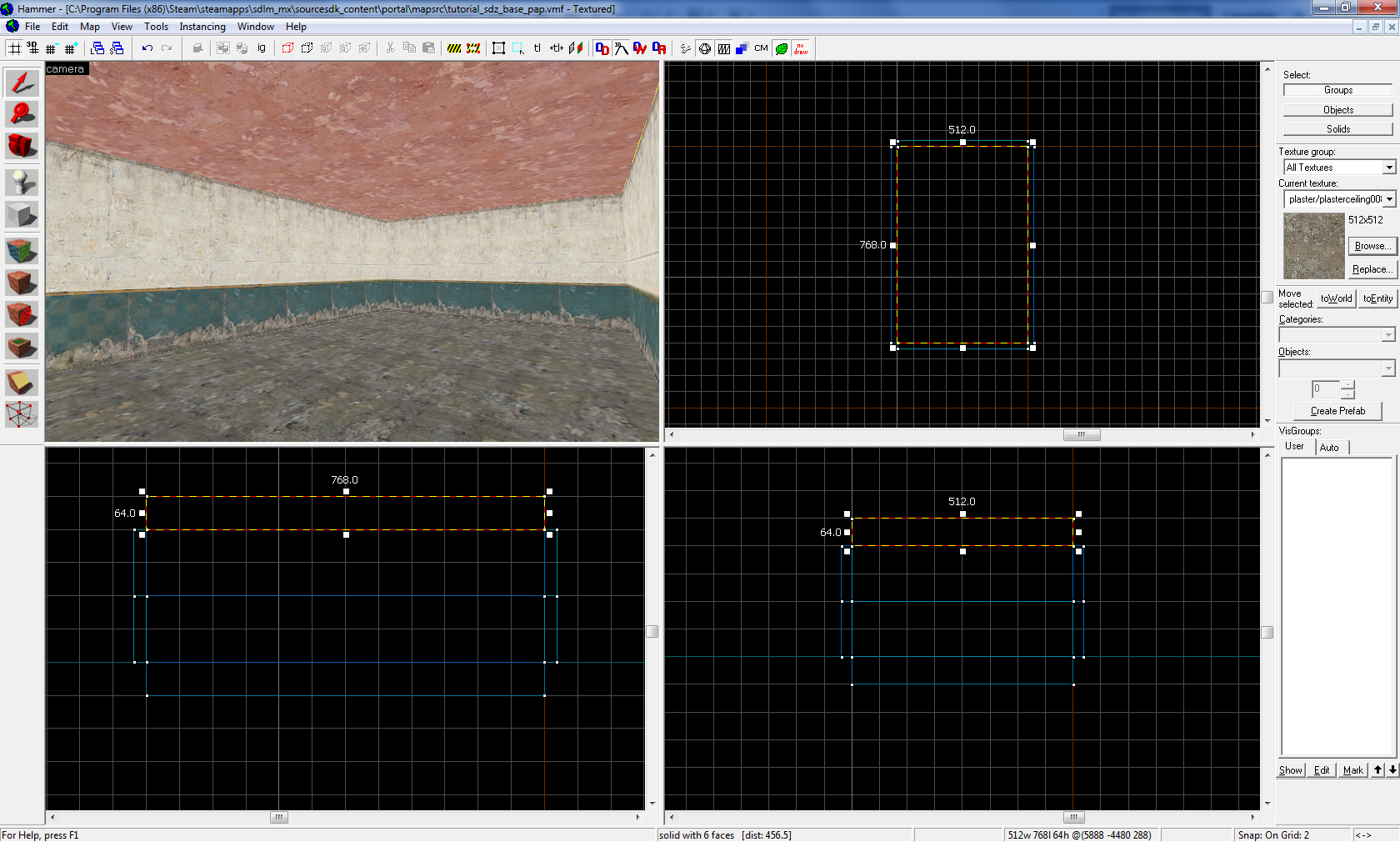This screenshot has width=1400, height=842.
Task: Switch to the Auto VisGroups tab
Action: pos(1329,448)
